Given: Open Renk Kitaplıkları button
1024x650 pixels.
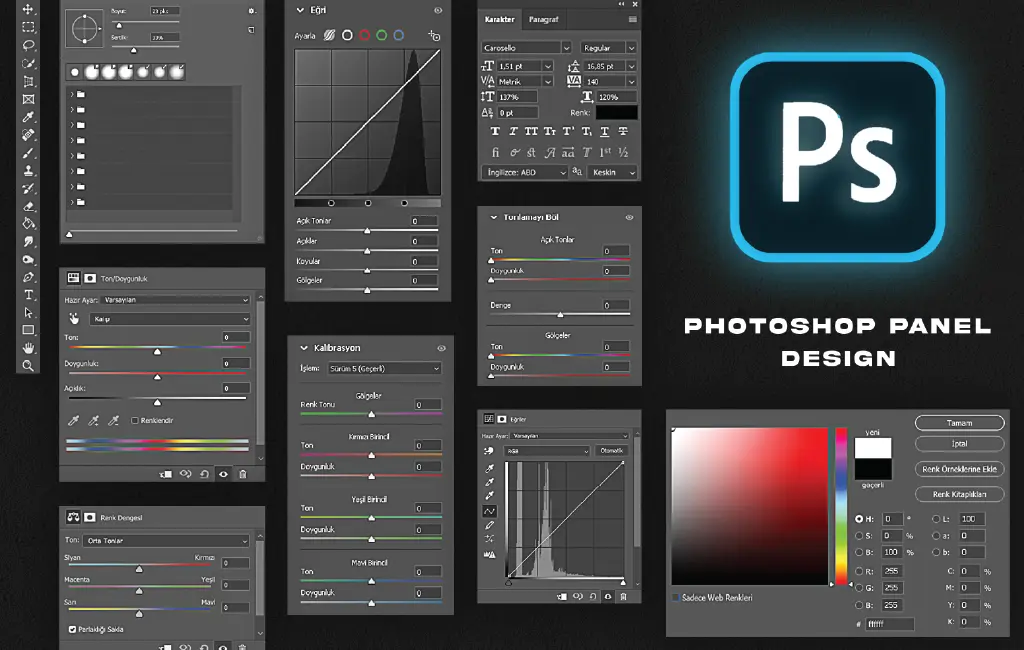Looking at the screenshot, I should click(959, 495).
